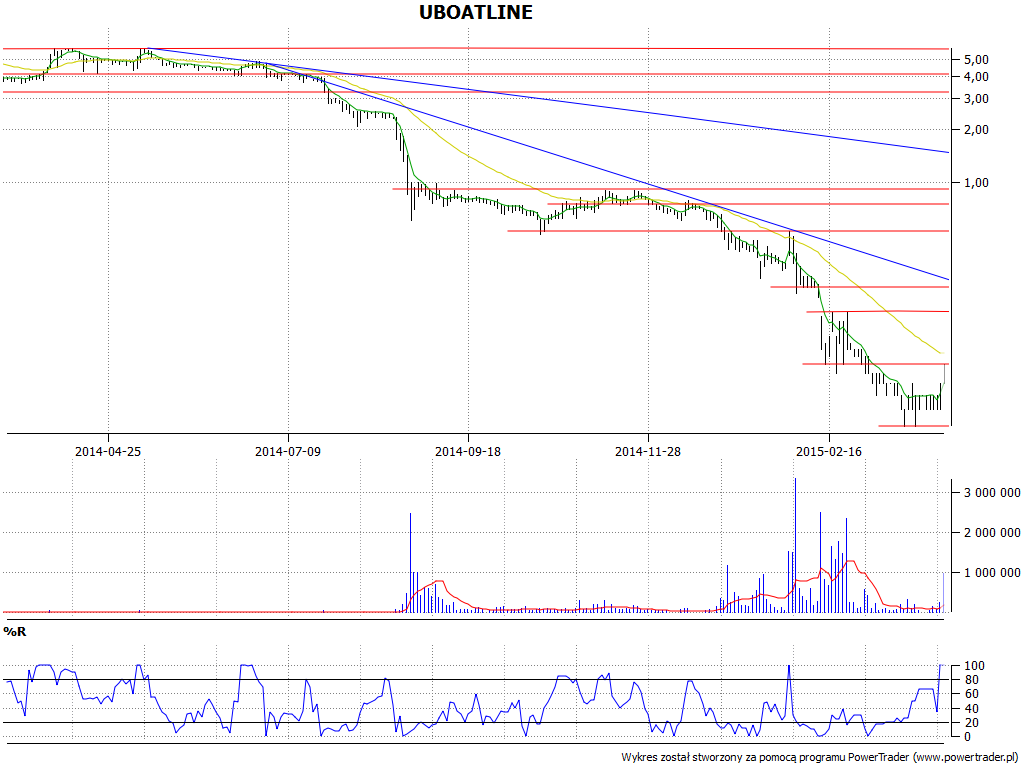
Task: Click the 20 level on %R axis
Action: click(970, 723)
